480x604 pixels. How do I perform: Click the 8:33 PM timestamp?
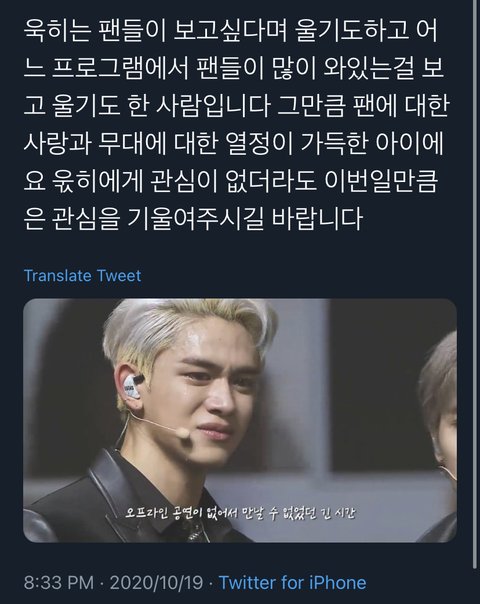(x=59, y=582)
